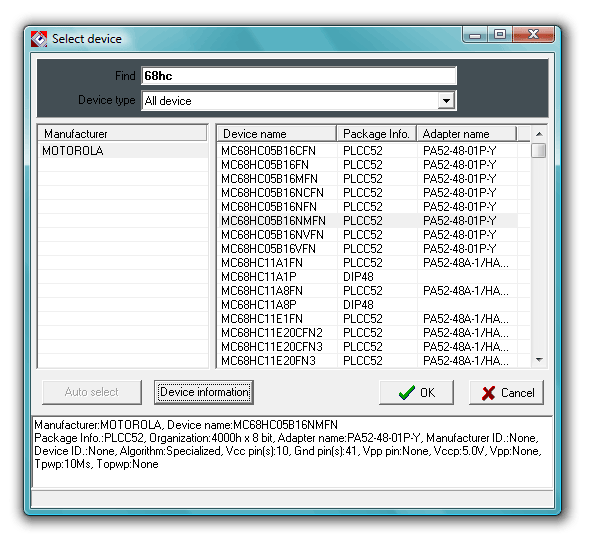Click the device list scroll up arrow
This screenshot has height=548, width=596.
pos(539,134)
